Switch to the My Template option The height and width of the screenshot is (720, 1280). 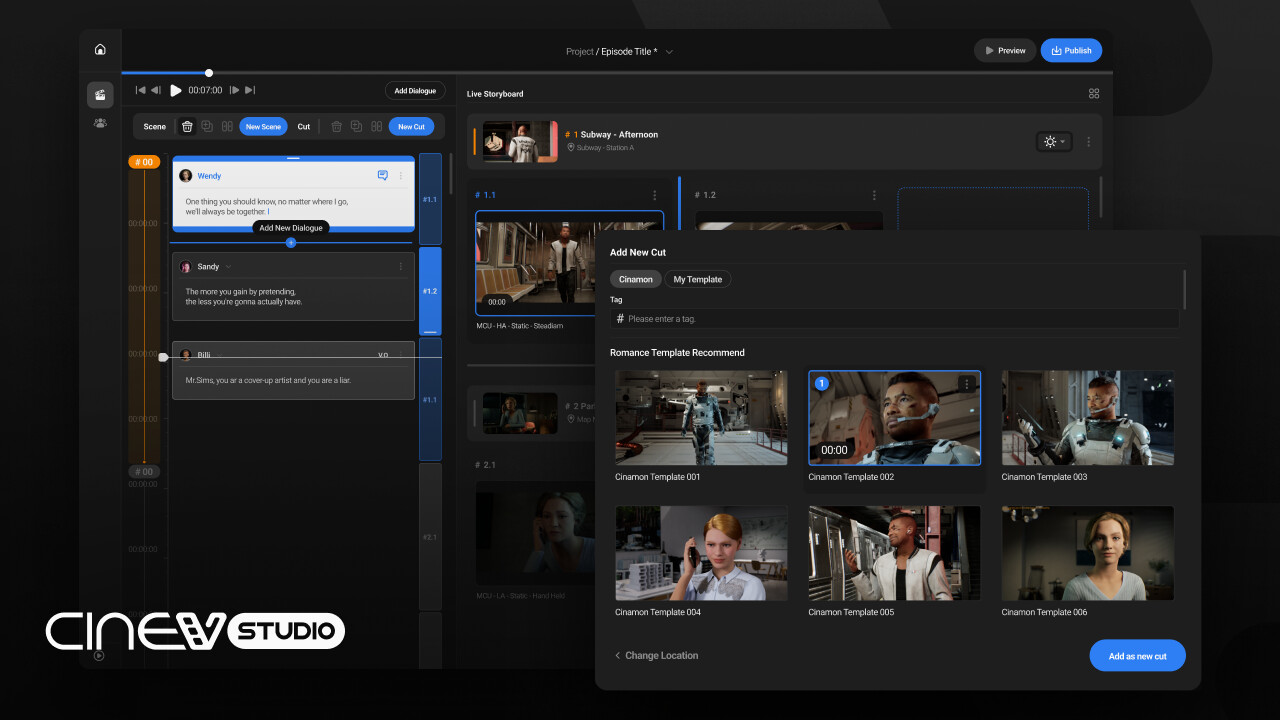click(x=698, y=279)
